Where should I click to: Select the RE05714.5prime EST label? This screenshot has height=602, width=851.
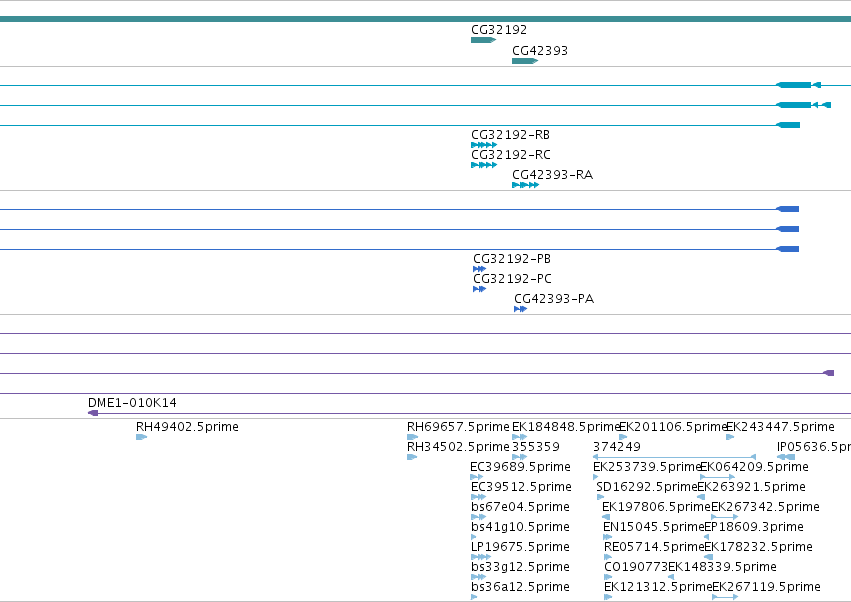654,547
